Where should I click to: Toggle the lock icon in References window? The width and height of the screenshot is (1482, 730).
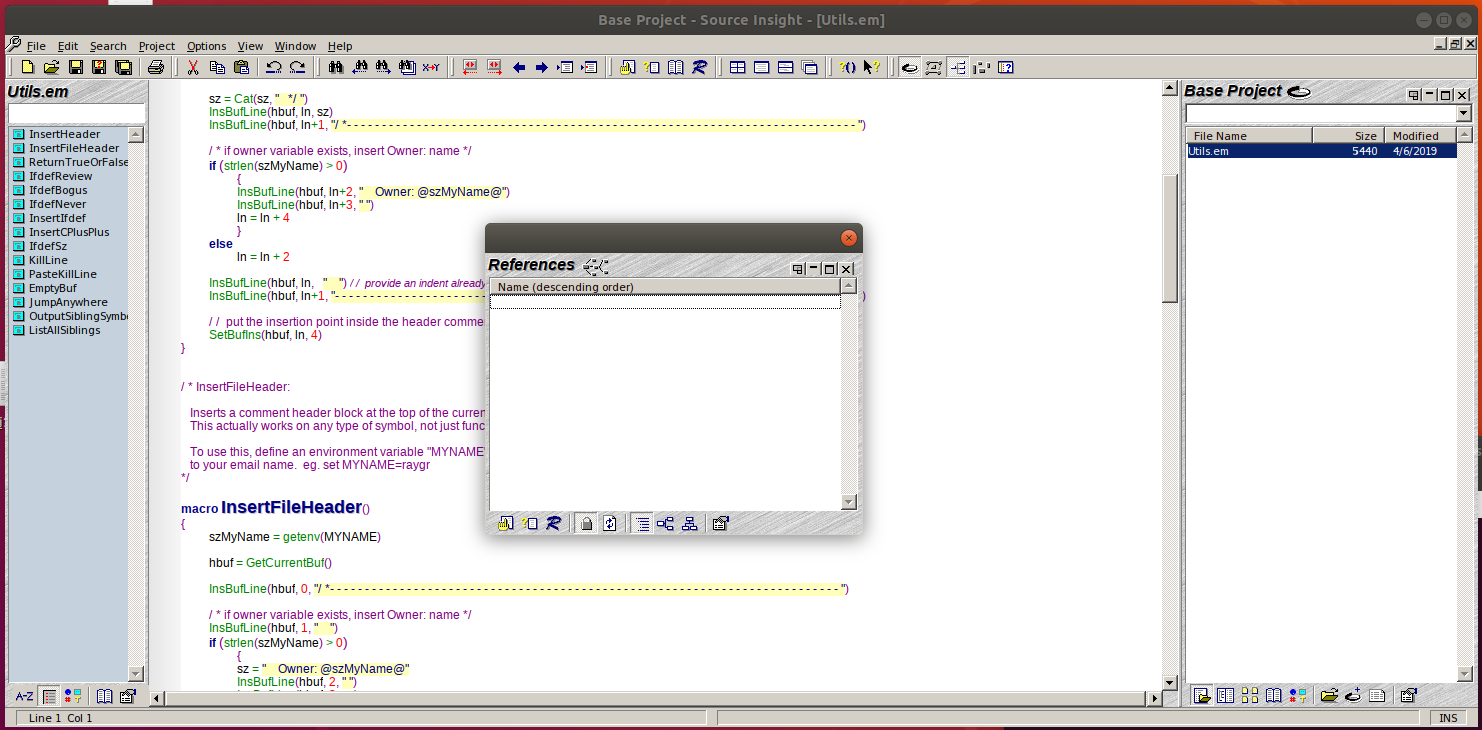click(x=585, y=522)
